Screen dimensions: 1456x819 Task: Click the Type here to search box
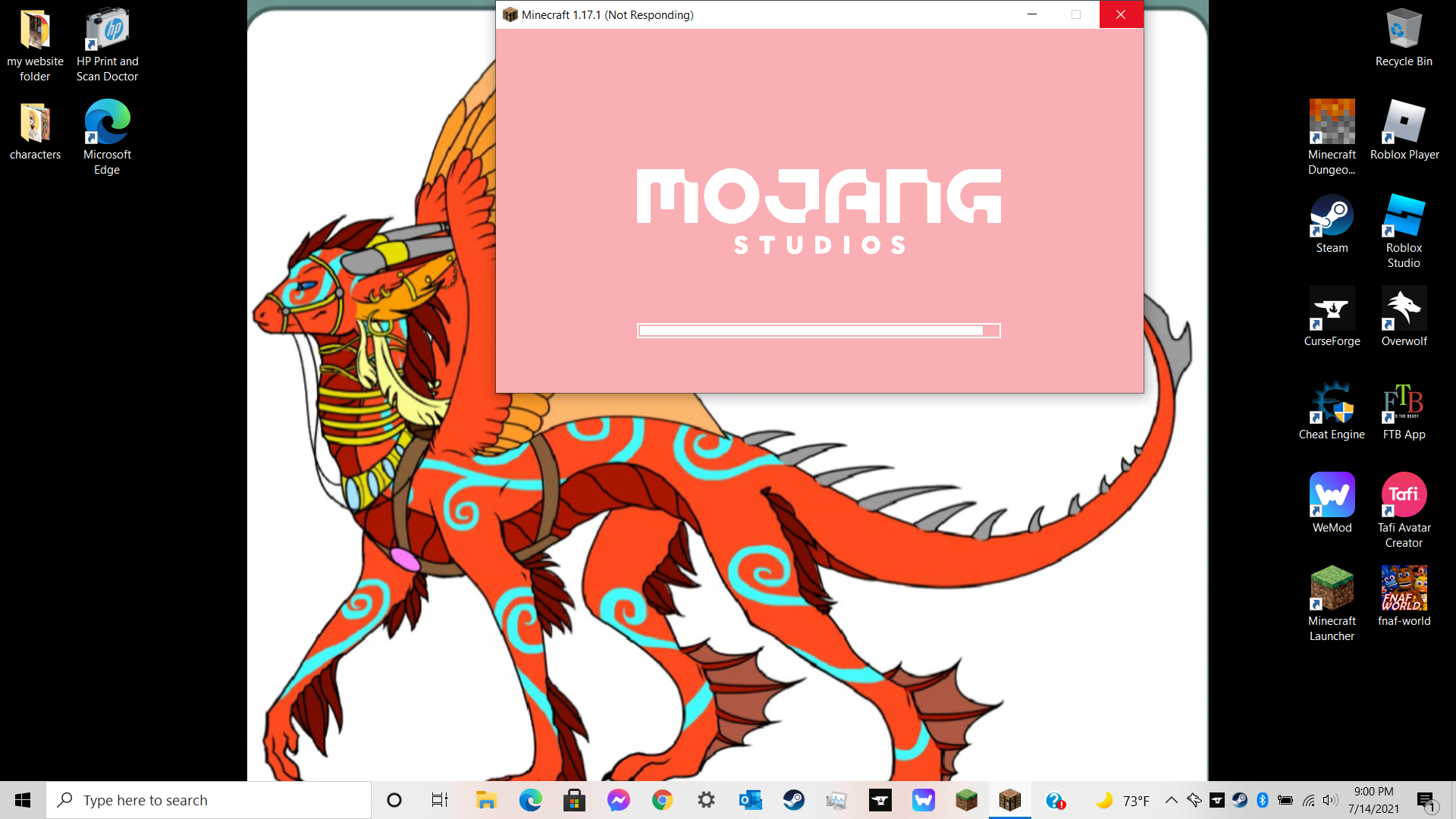209,800
